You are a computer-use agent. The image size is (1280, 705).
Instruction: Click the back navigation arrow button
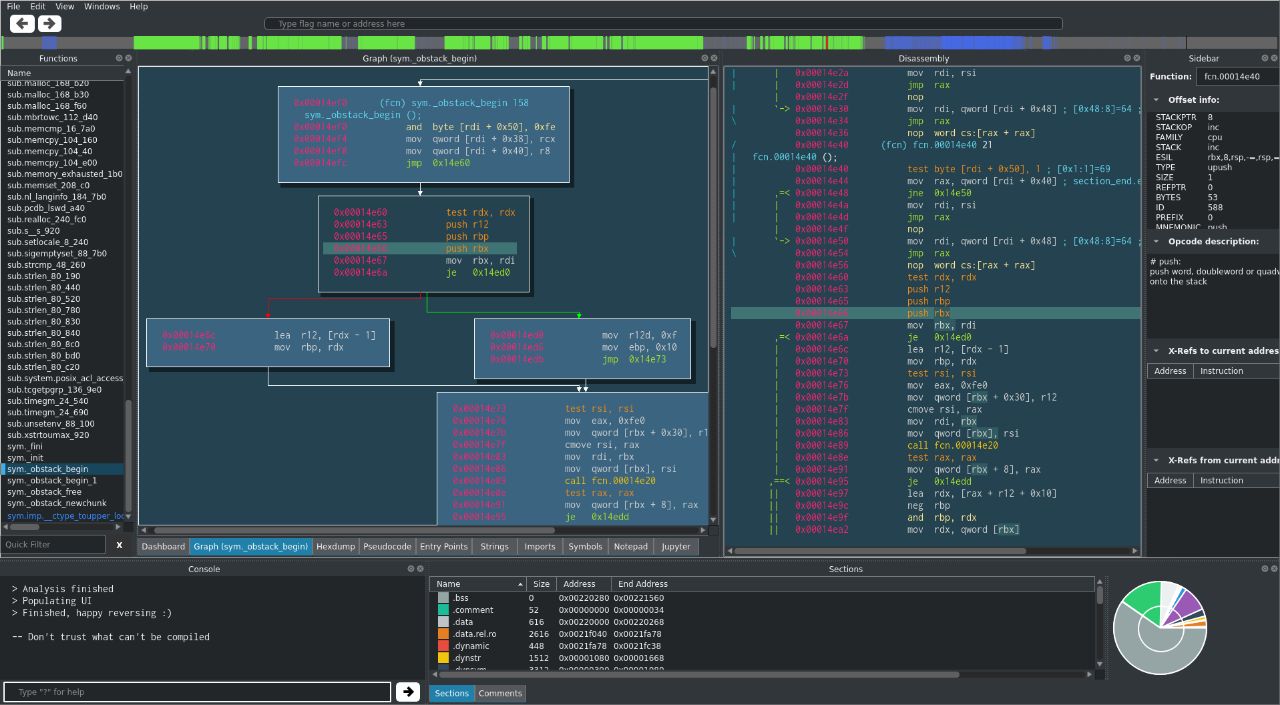[22, 23]
